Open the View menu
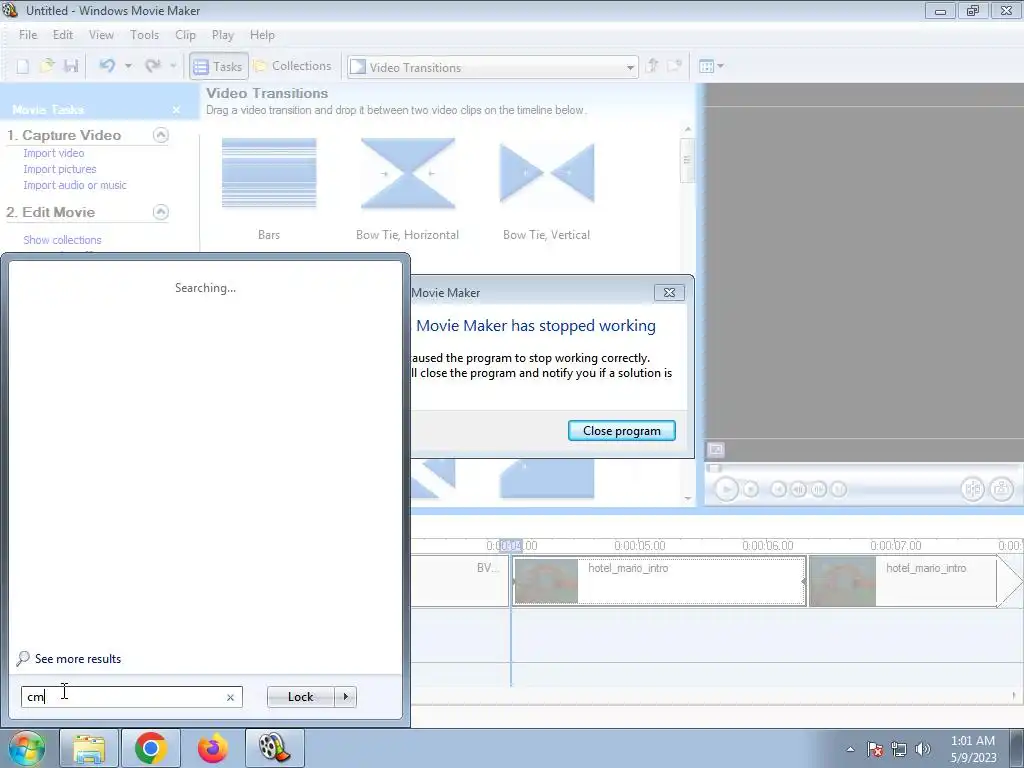Viewport: 1024px width, 768px height. click(x=101, y=35)
